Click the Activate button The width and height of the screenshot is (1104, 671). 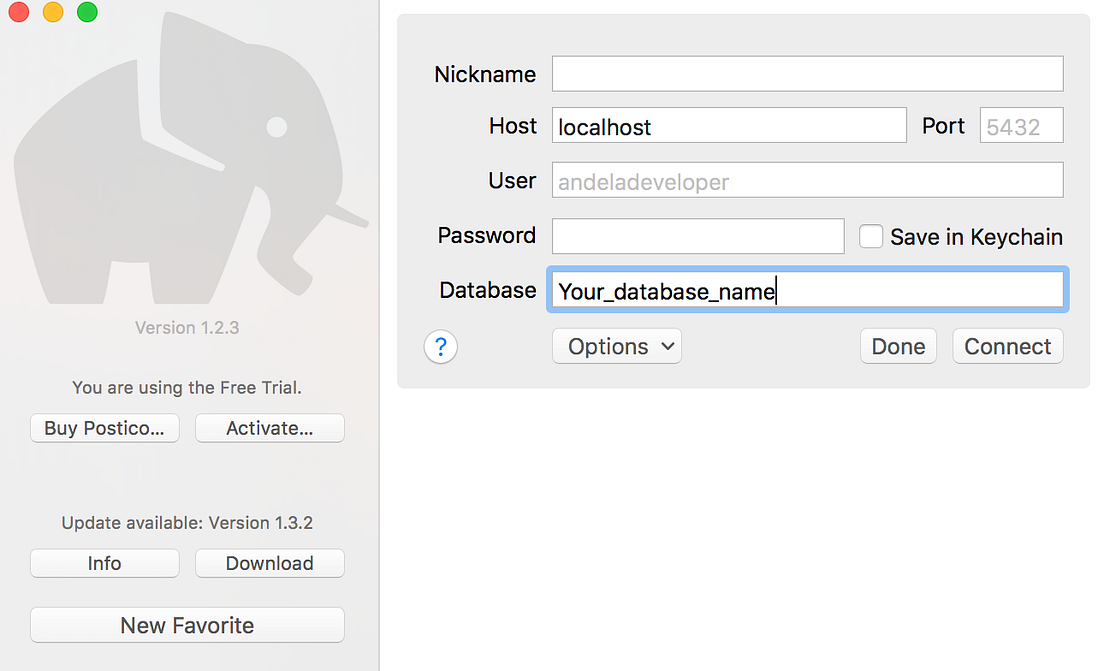[x=269, y=428]
